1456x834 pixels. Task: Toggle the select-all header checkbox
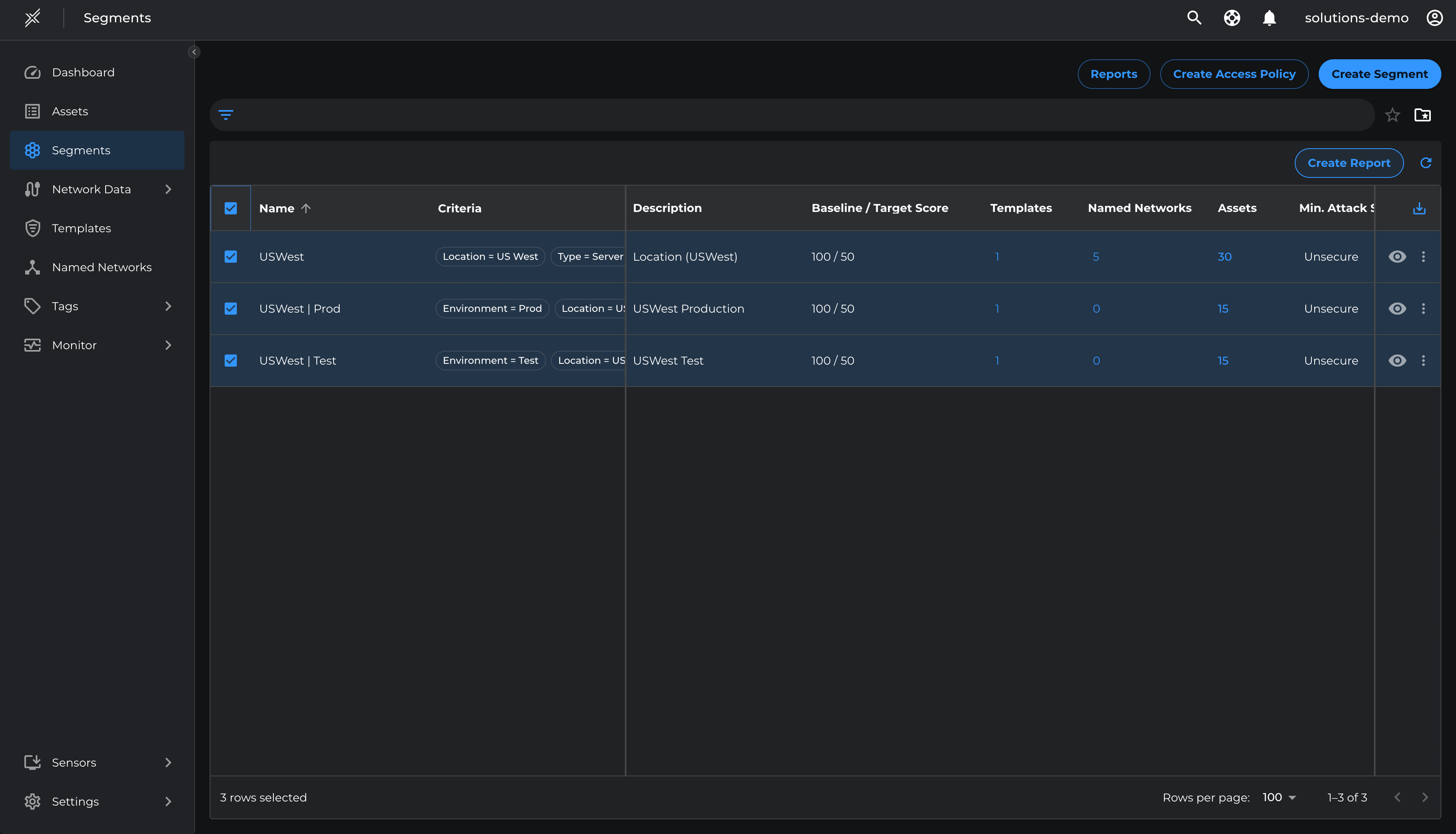(x=231, y=209)
